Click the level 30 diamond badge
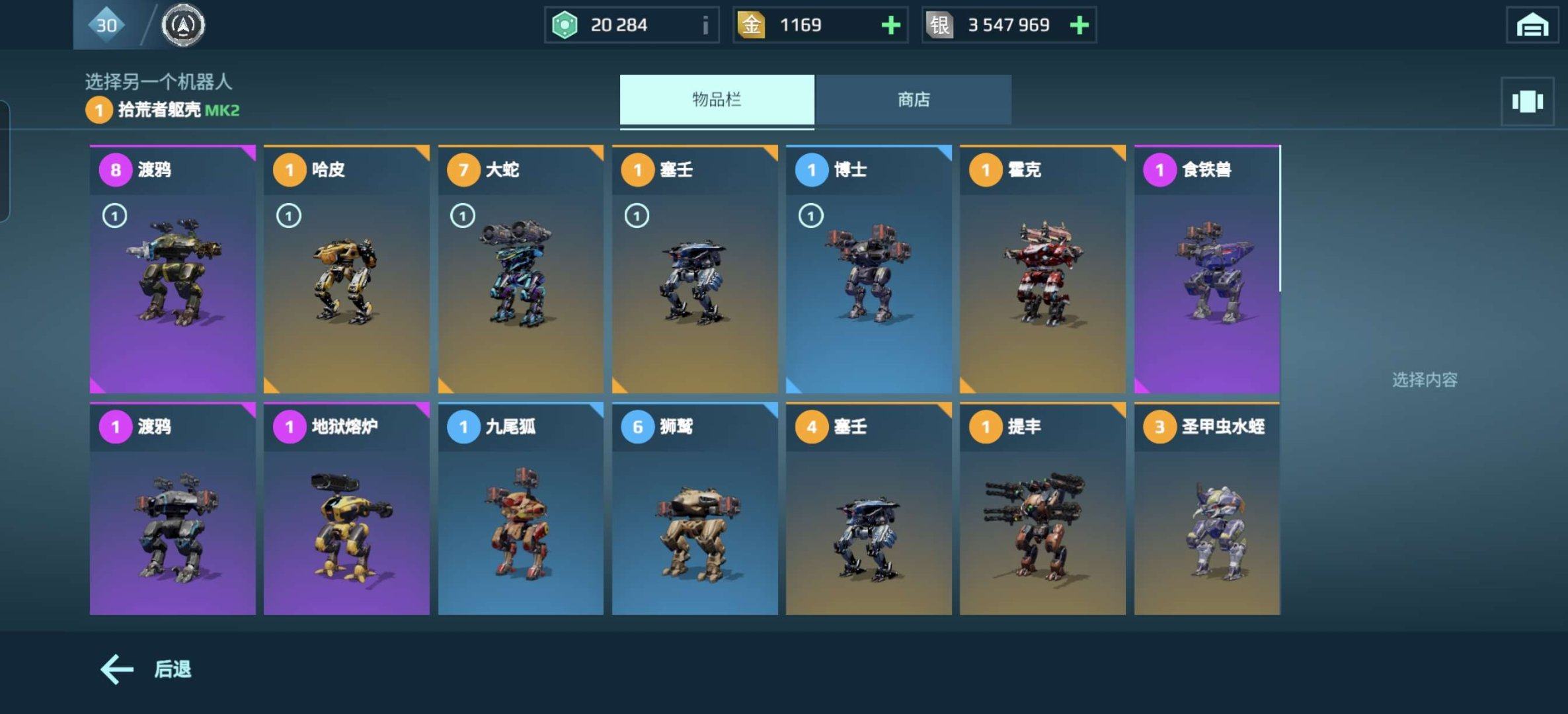 (106, 25)
